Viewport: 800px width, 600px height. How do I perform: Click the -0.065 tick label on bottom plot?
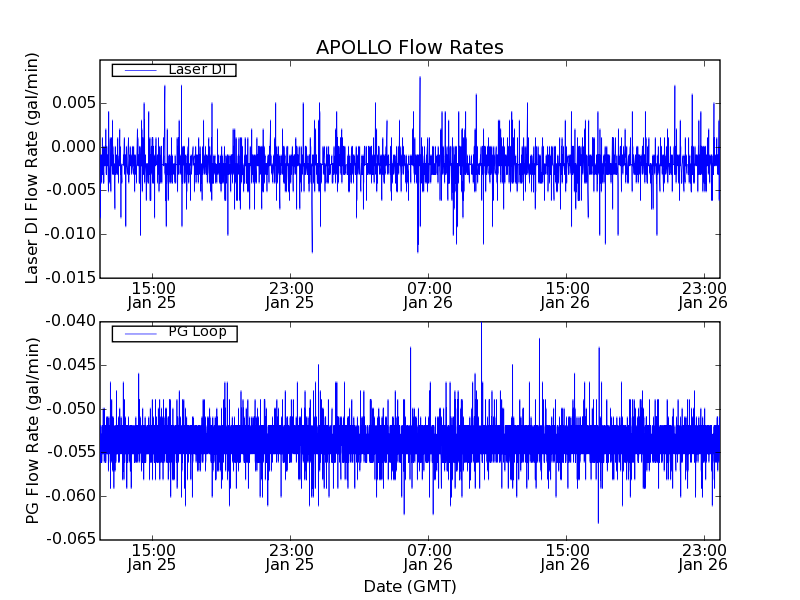coord(71,539)
